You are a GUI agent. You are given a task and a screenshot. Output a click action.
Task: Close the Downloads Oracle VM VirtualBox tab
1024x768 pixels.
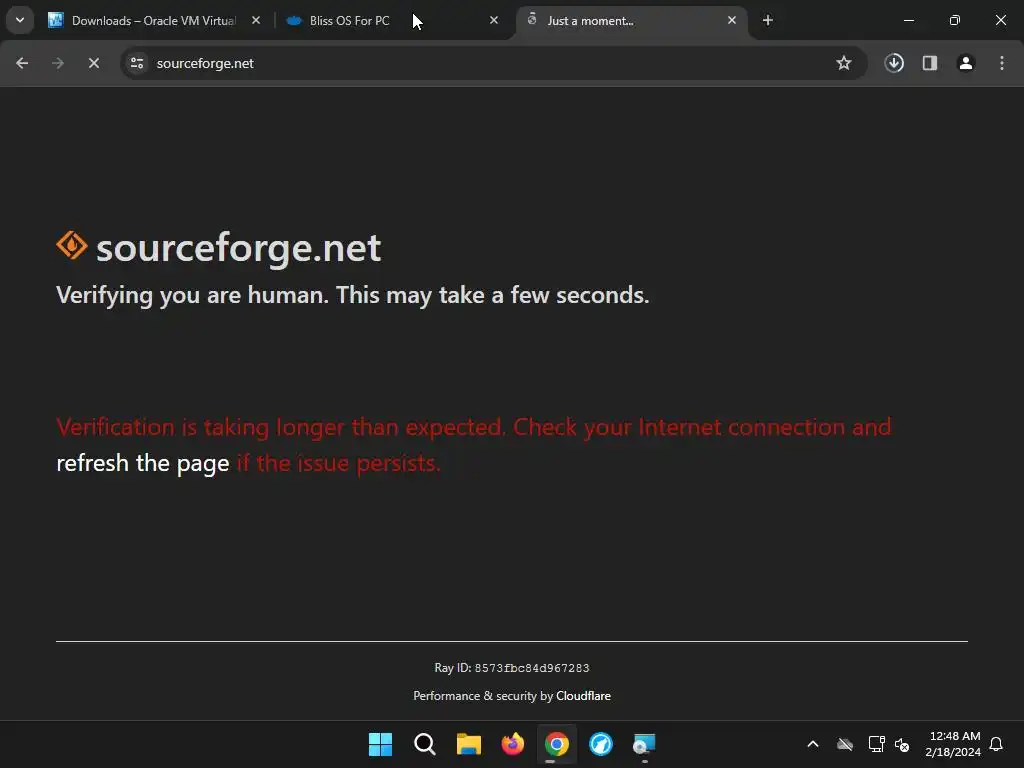[x=256, y=20]
